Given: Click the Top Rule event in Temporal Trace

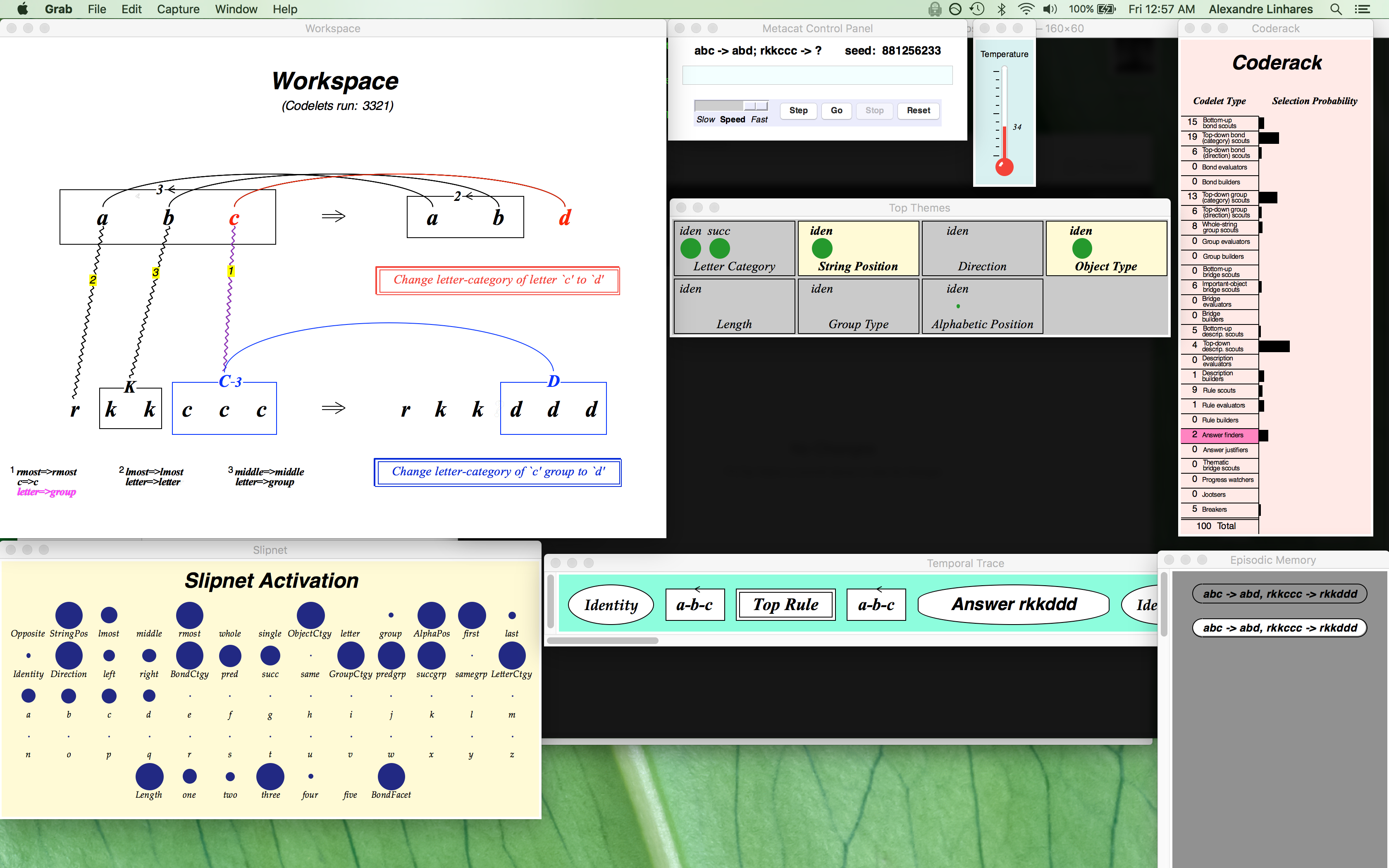Looking at the screenshot, I should [785, 604].
